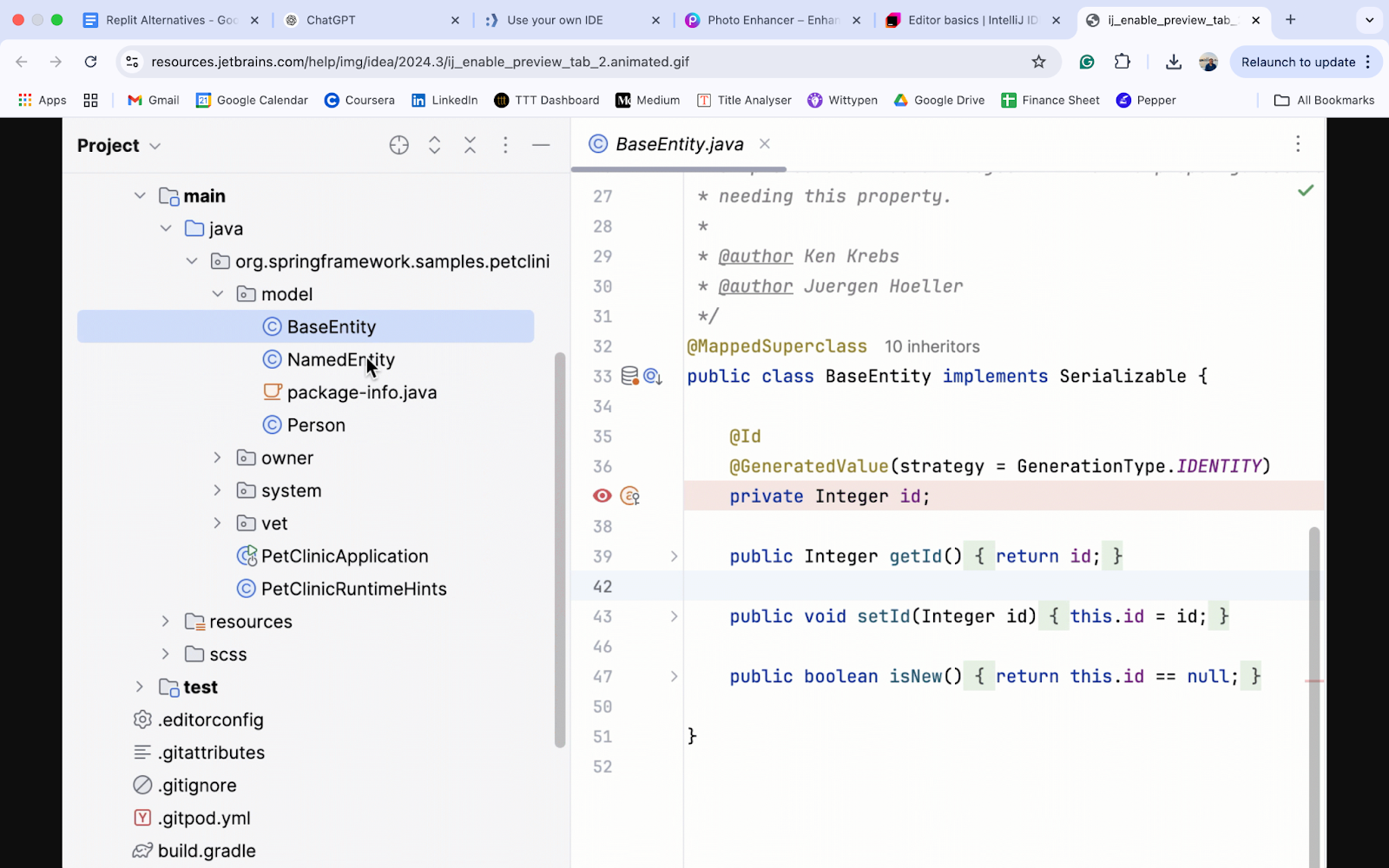Click the 10 inheritors hint link
Image resolution: width=1389 pixels, height=868 pixels.
coord(931,346)
